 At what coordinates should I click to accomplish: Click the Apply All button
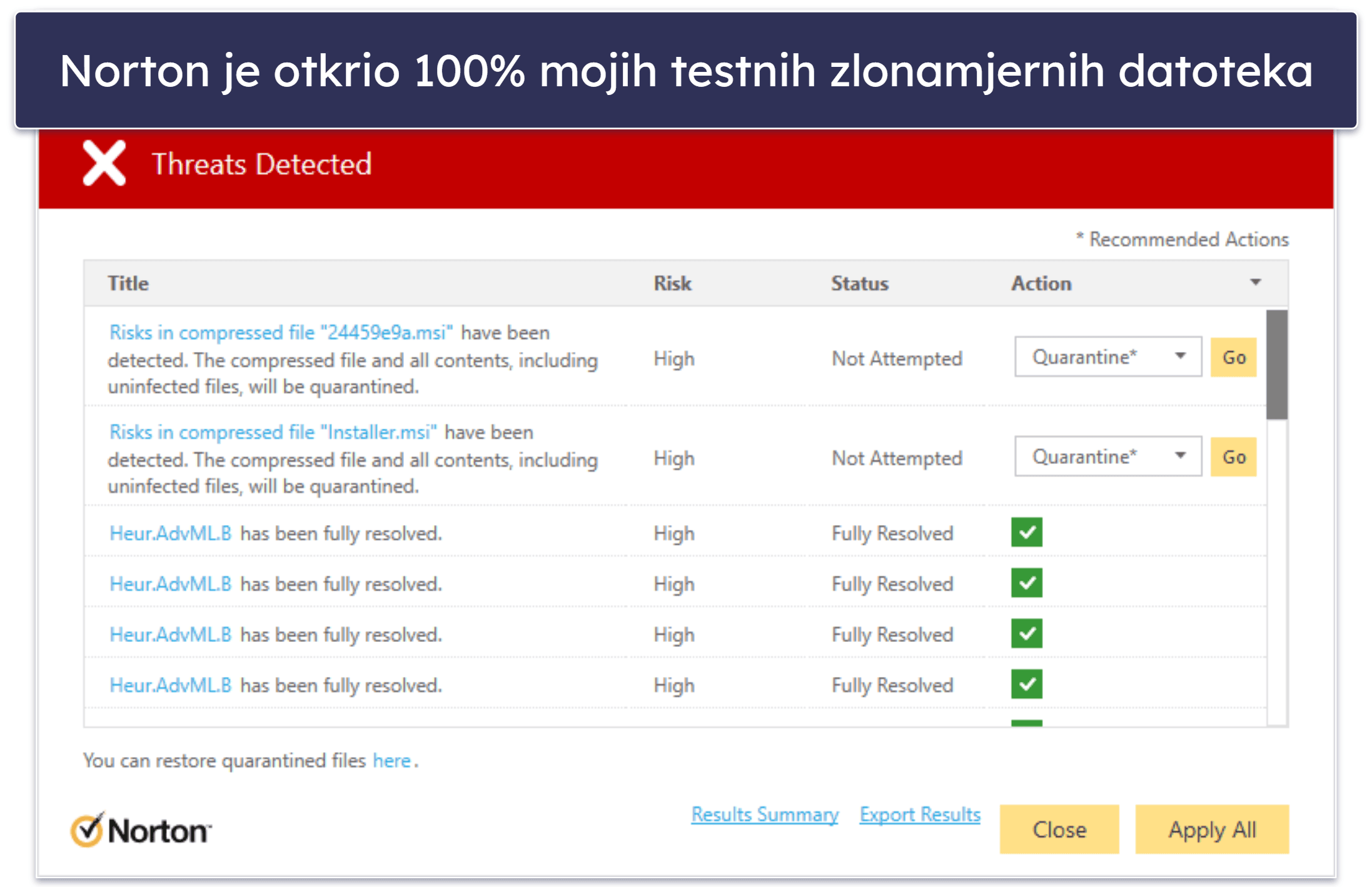[1212, 829]
